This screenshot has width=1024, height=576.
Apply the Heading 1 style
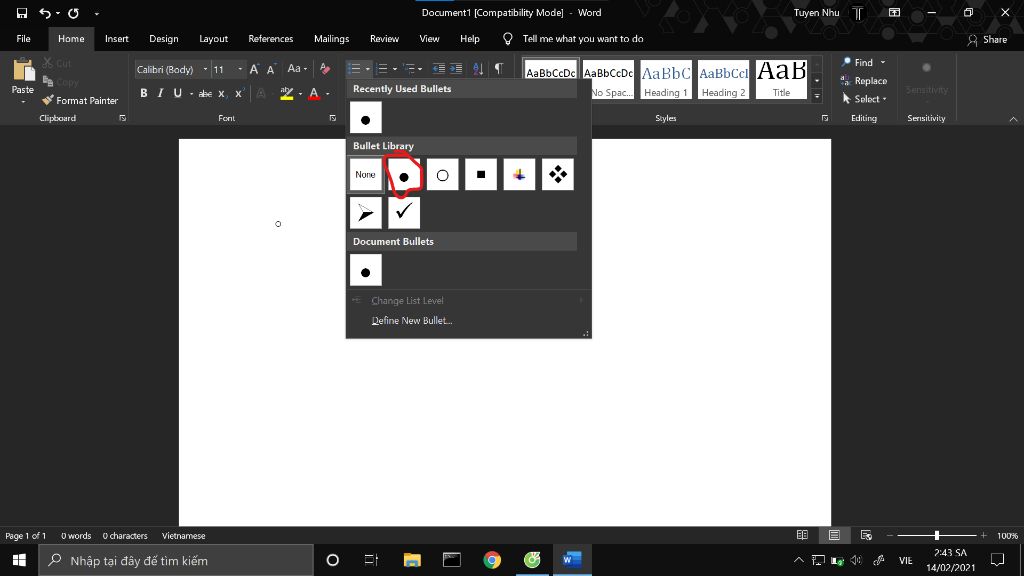click(x=665, y=80)
